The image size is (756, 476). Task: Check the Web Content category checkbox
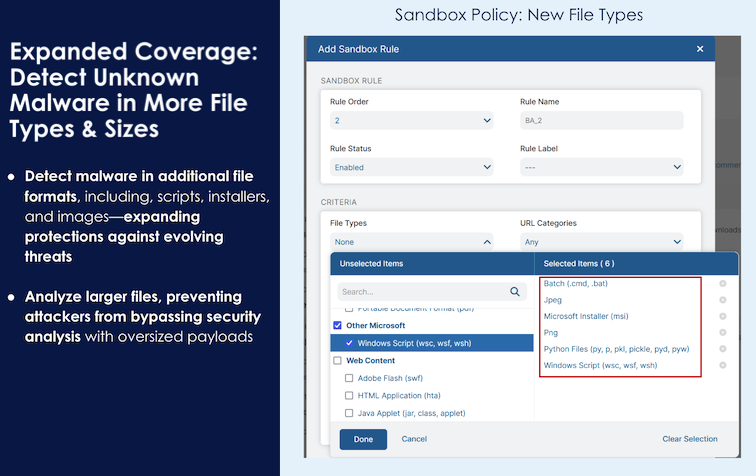(x=338, y=360)
